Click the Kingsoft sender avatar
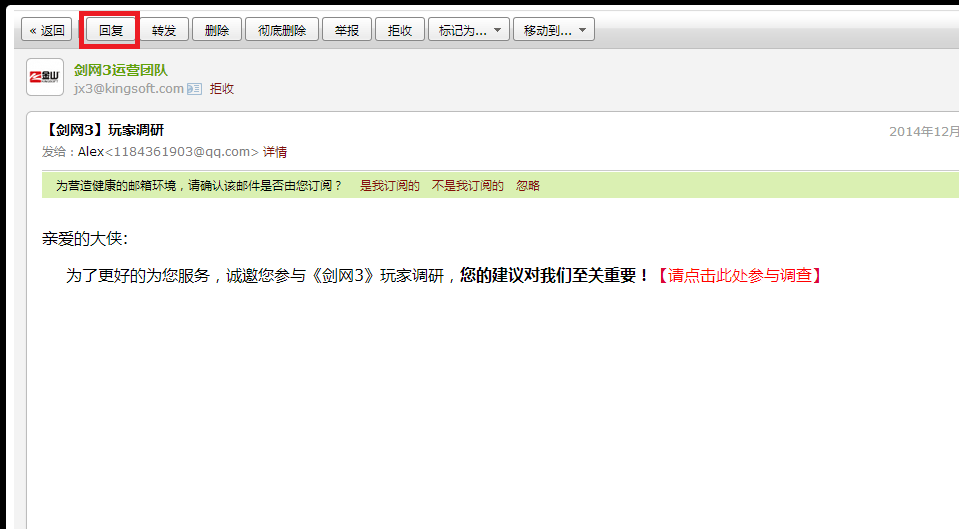 point(45,77)
